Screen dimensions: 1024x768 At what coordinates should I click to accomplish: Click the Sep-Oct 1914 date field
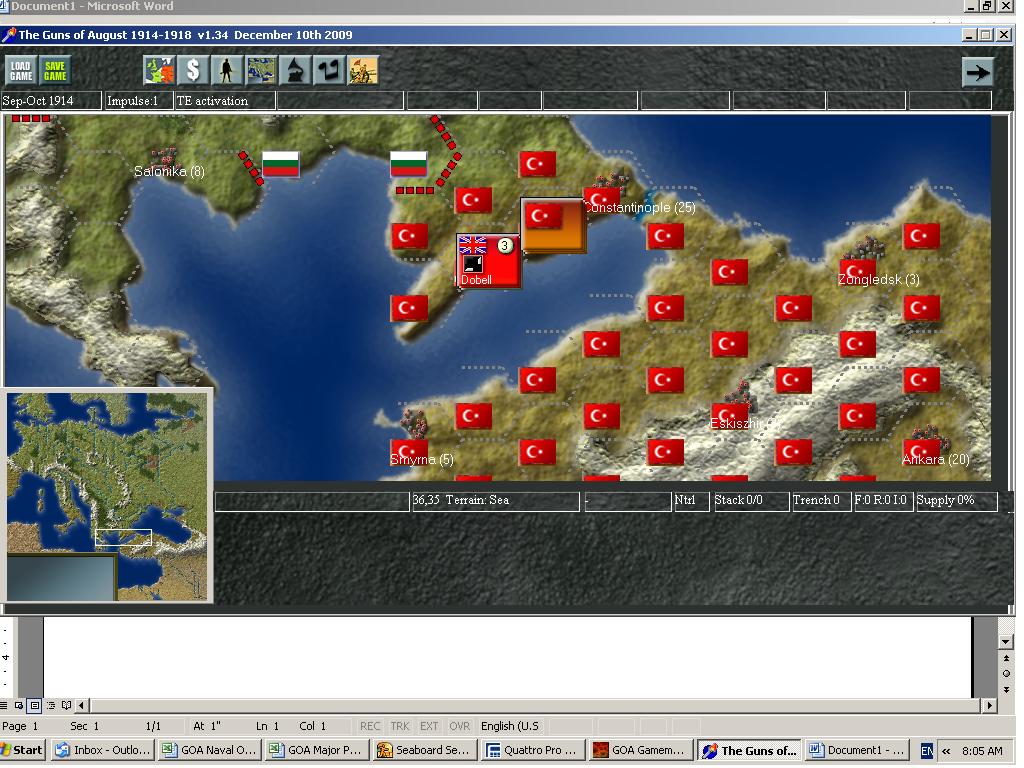click(x=51, y=101)
